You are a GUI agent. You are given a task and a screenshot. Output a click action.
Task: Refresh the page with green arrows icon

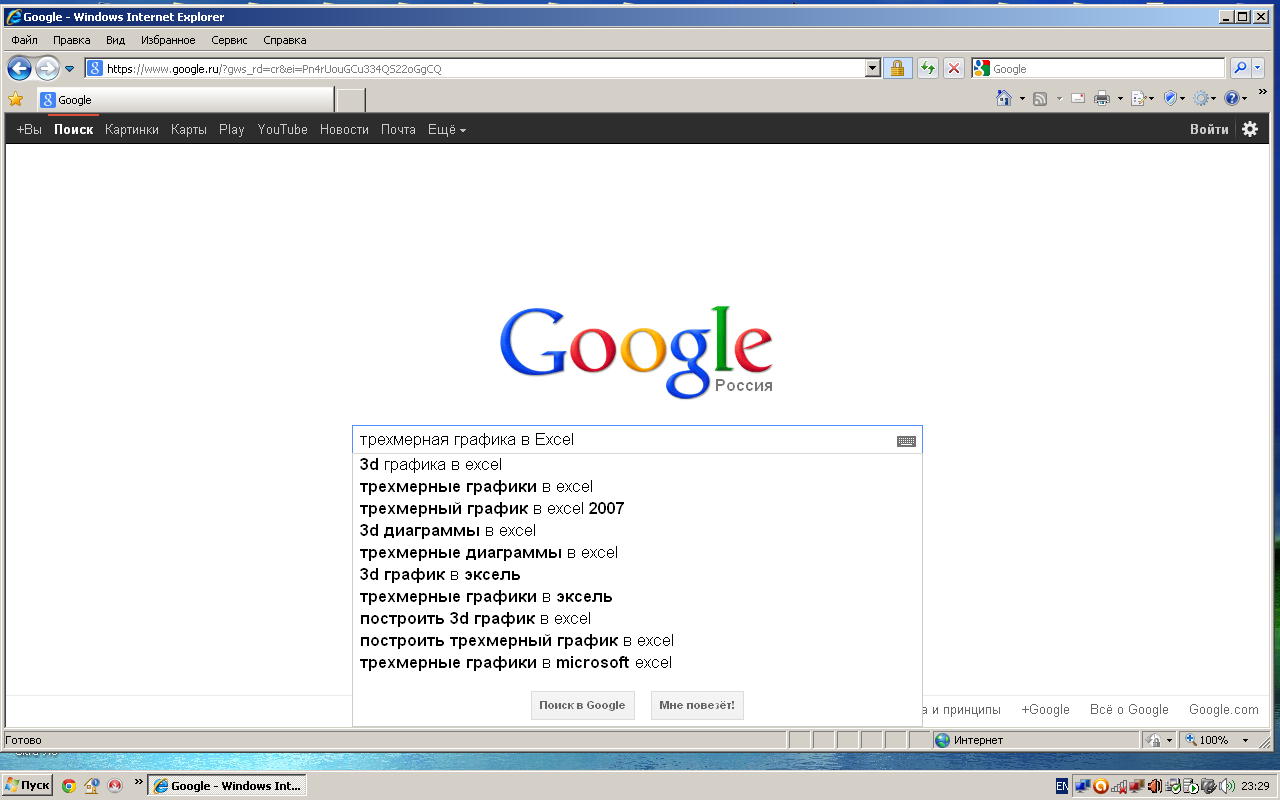[928, 68]
